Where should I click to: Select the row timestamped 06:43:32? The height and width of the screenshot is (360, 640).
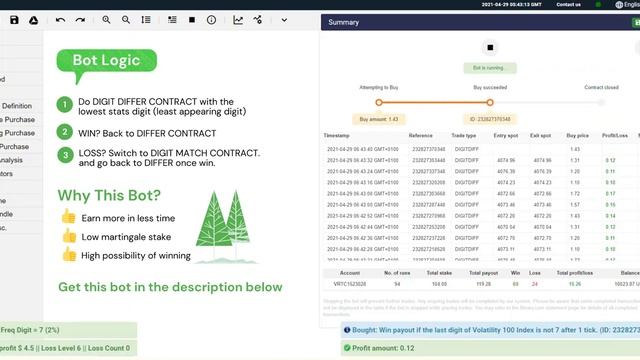point(480,160)
